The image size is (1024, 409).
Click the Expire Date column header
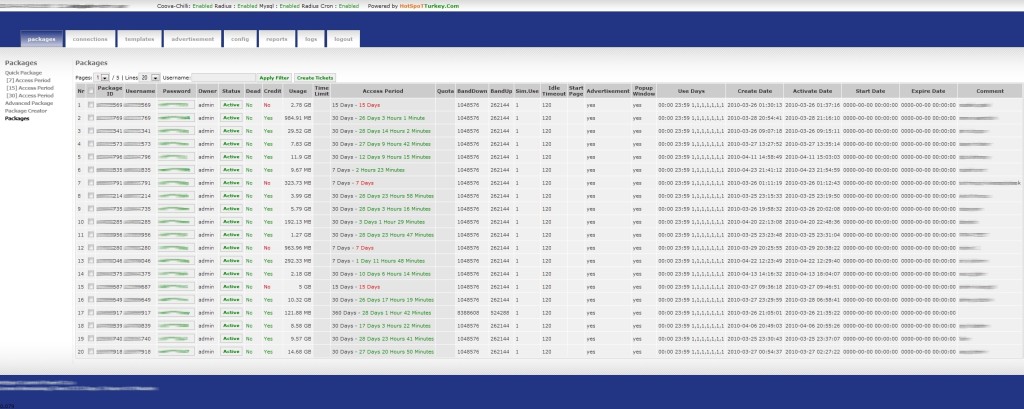(x=929, y=91)
